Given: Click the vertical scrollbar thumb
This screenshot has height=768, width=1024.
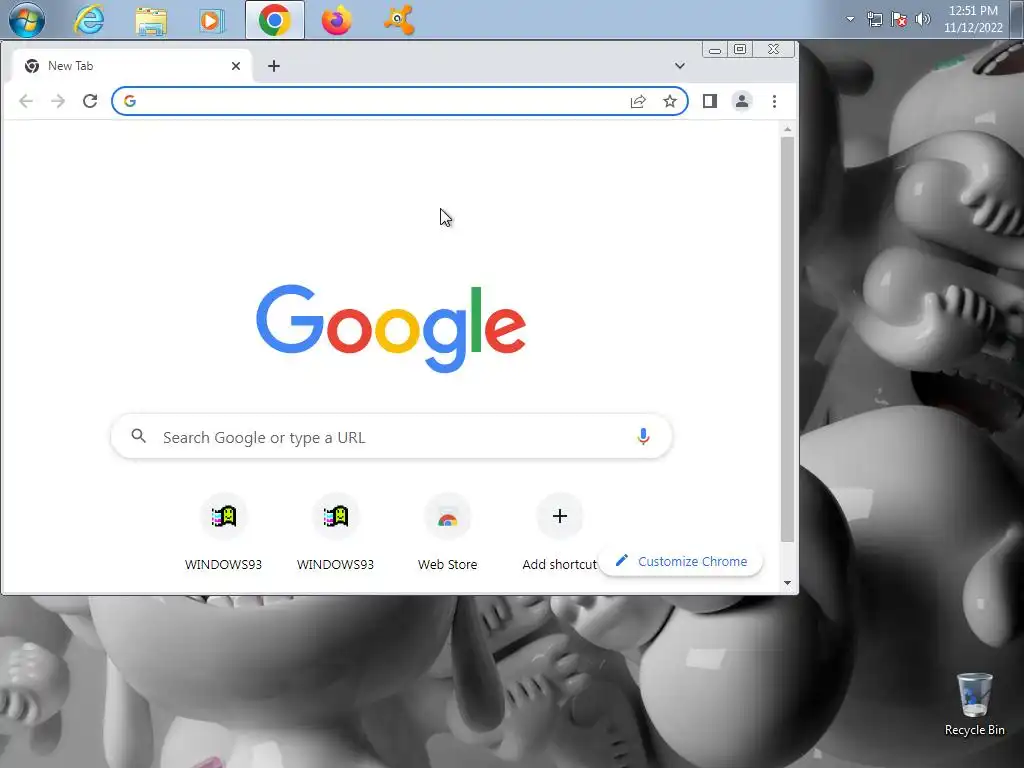Looking at the screenshot, I should [788, 340].
